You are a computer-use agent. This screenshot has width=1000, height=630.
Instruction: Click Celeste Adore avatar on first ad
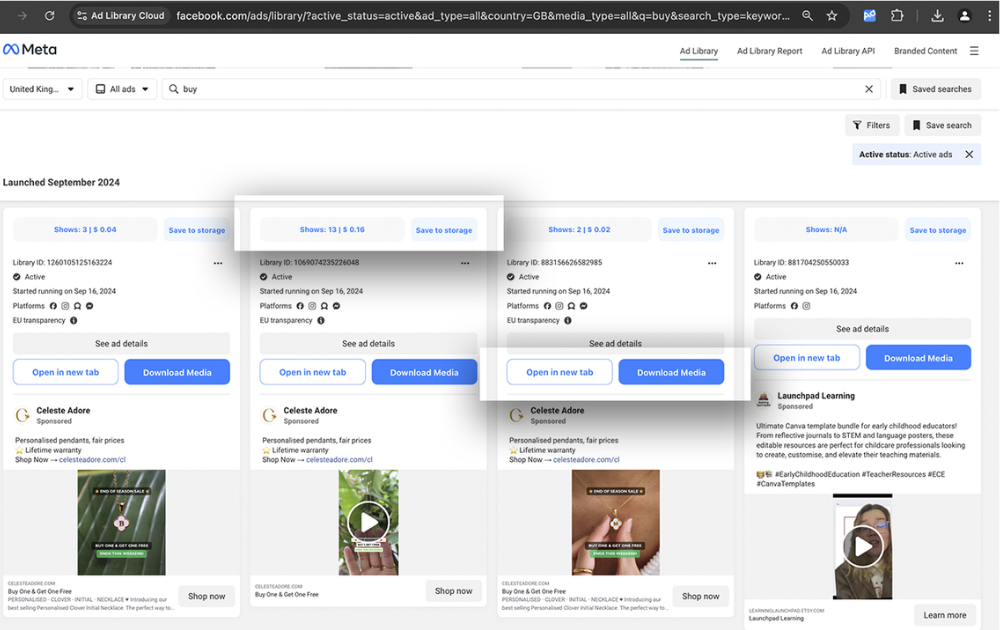point(22,415)
